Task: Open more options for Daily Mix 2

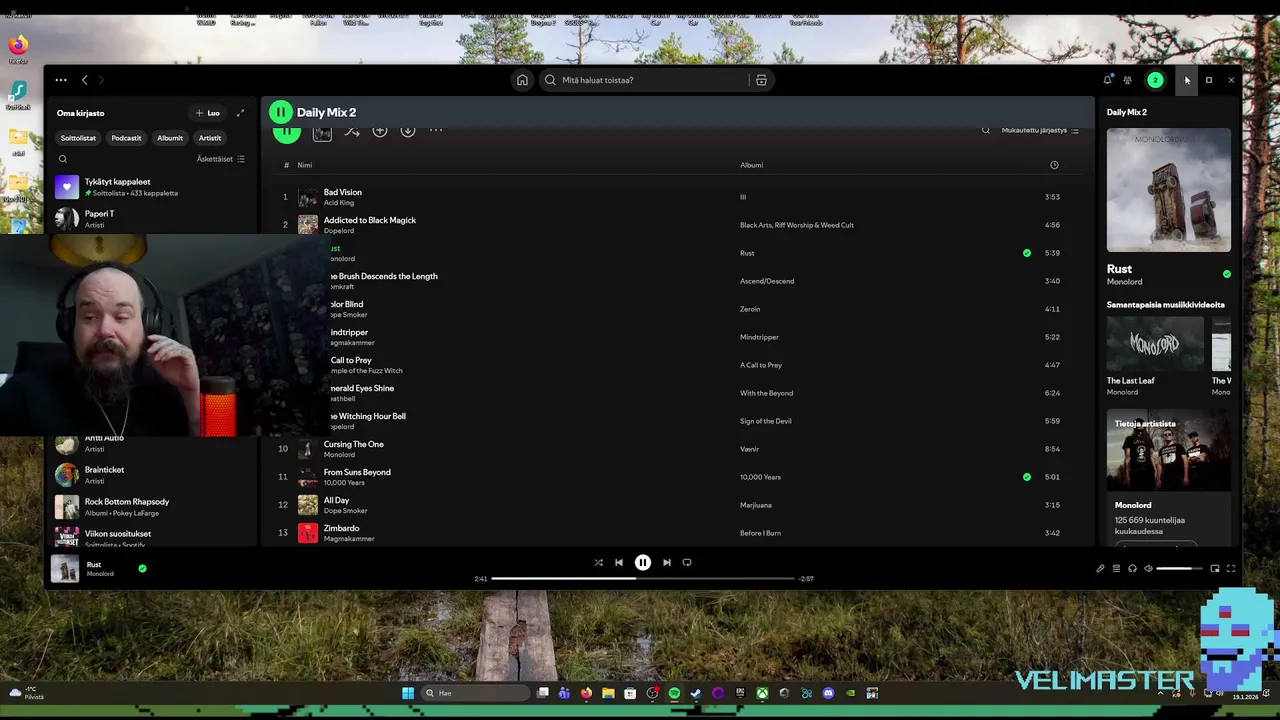Action: [436, 130]
